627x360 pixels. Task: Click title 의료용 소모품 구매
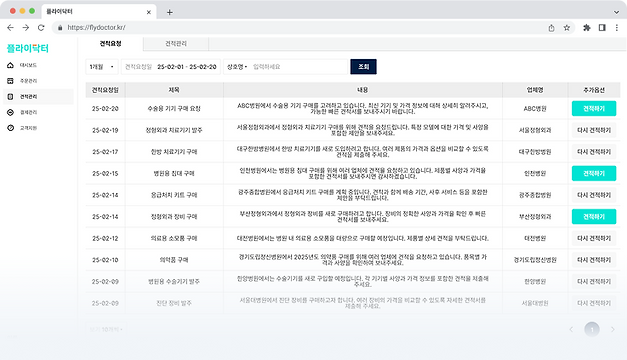point(174,238)
